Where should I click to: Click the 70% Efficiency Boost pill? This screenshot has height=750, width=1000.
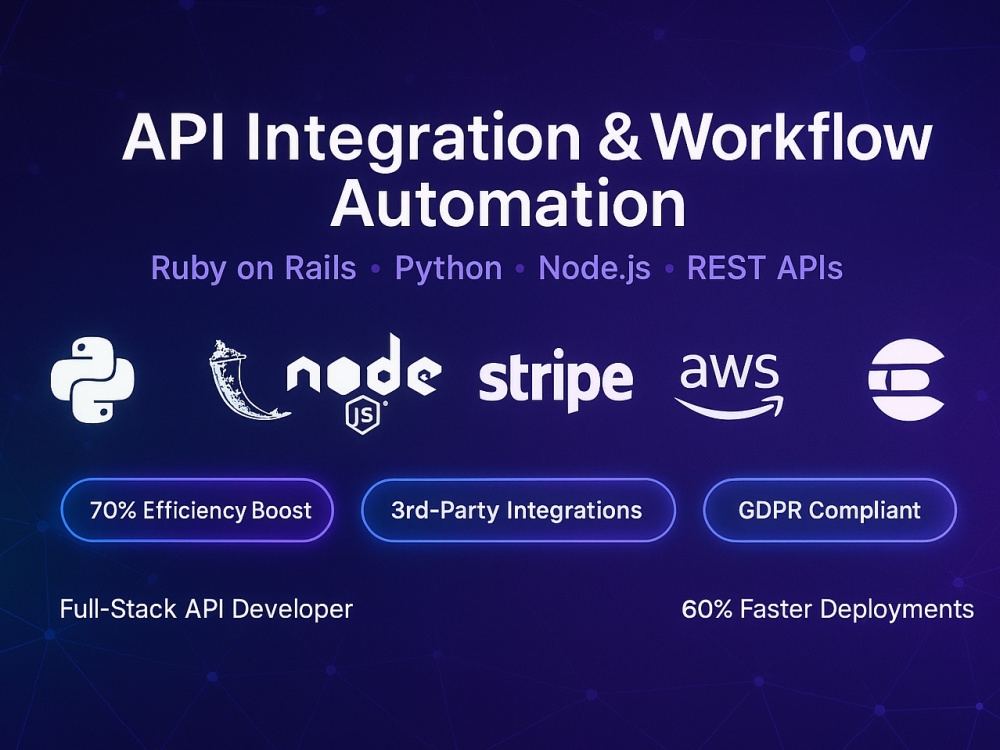click(197, 510)
